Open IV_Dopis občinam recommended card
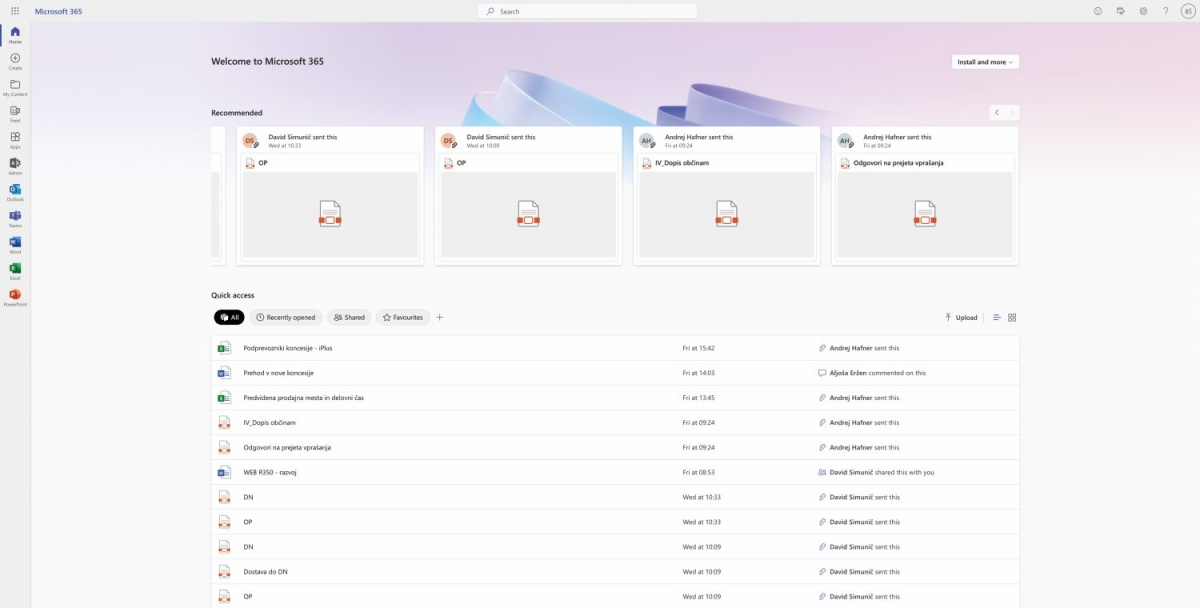This screenshot has height=608, width=1200. coord(727,196)
